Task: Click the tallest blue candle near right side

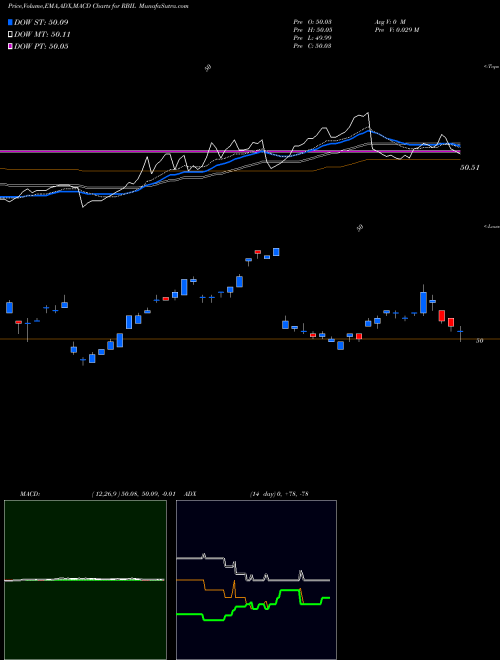Action: [423, 302]
